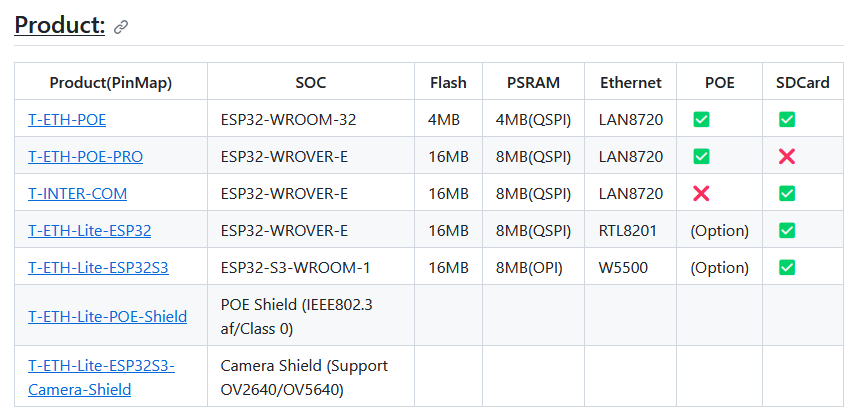The width and height of the screenshot is (855, 419).
Task: Open the T-ETH-POE-PRO pin map link
Action: (86, 157)
